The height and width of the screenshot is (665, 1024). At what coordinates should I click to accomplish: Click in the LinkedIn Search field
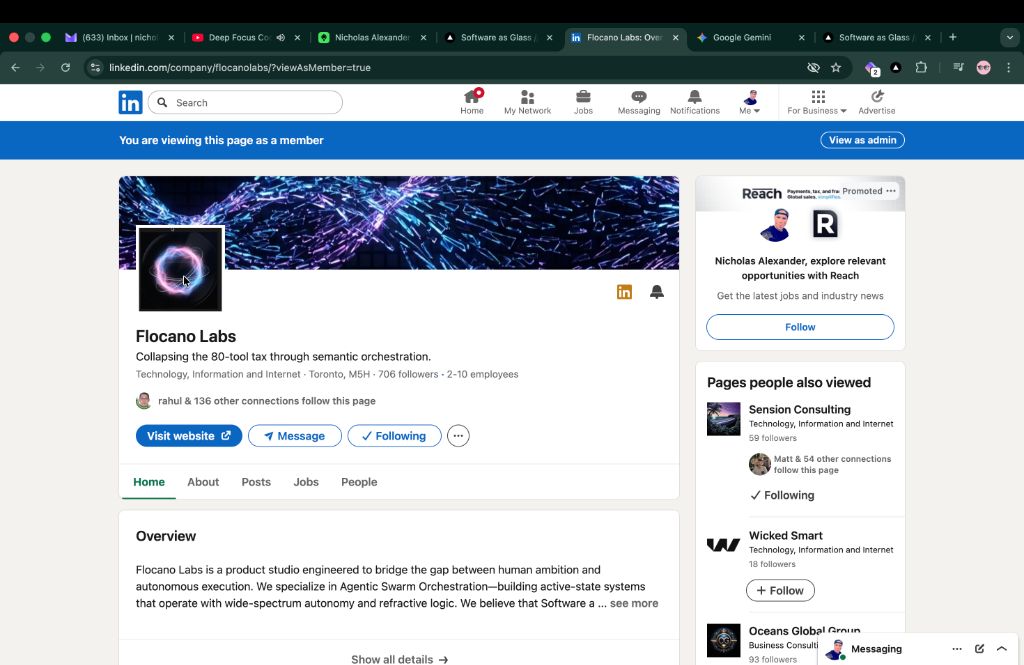(255, 102)
